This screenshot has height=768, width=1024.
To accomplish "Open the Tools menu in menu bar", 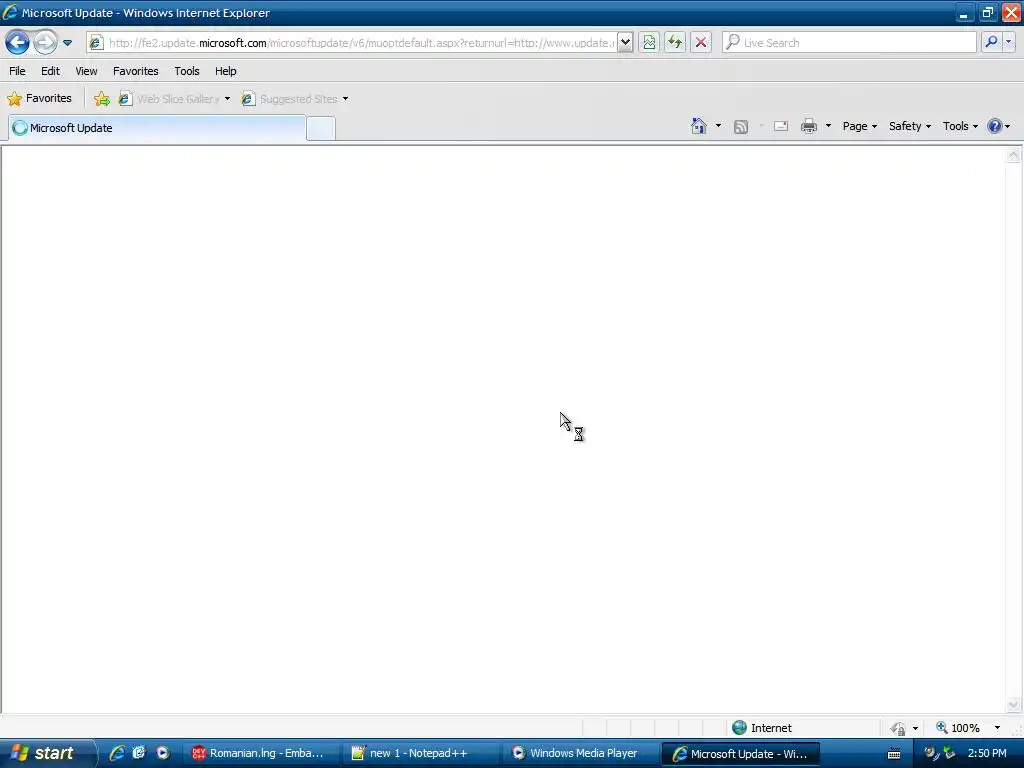I will (187, 71).
